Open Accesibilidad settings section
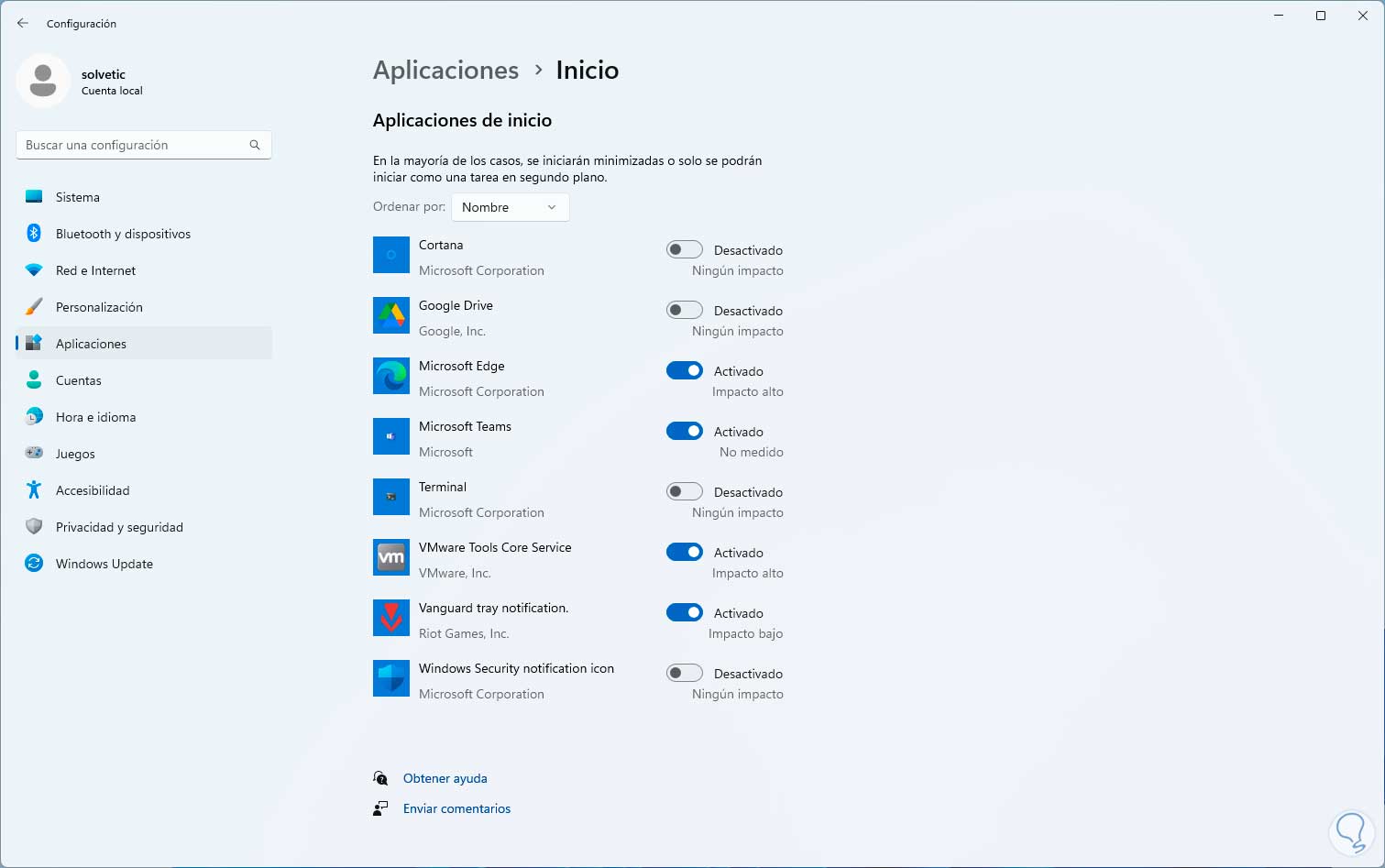Image resolution: width=1385 pixels, height=868 pixels. (x=144, y=490)
